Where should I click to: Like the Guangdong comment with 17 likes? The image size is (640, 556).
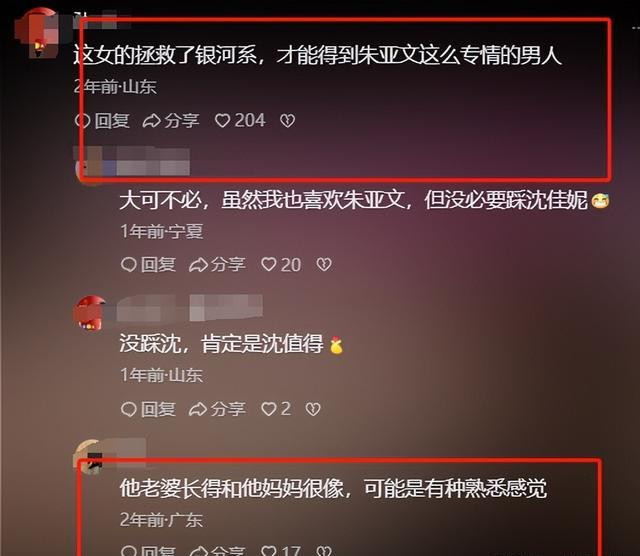pos(269,550)
